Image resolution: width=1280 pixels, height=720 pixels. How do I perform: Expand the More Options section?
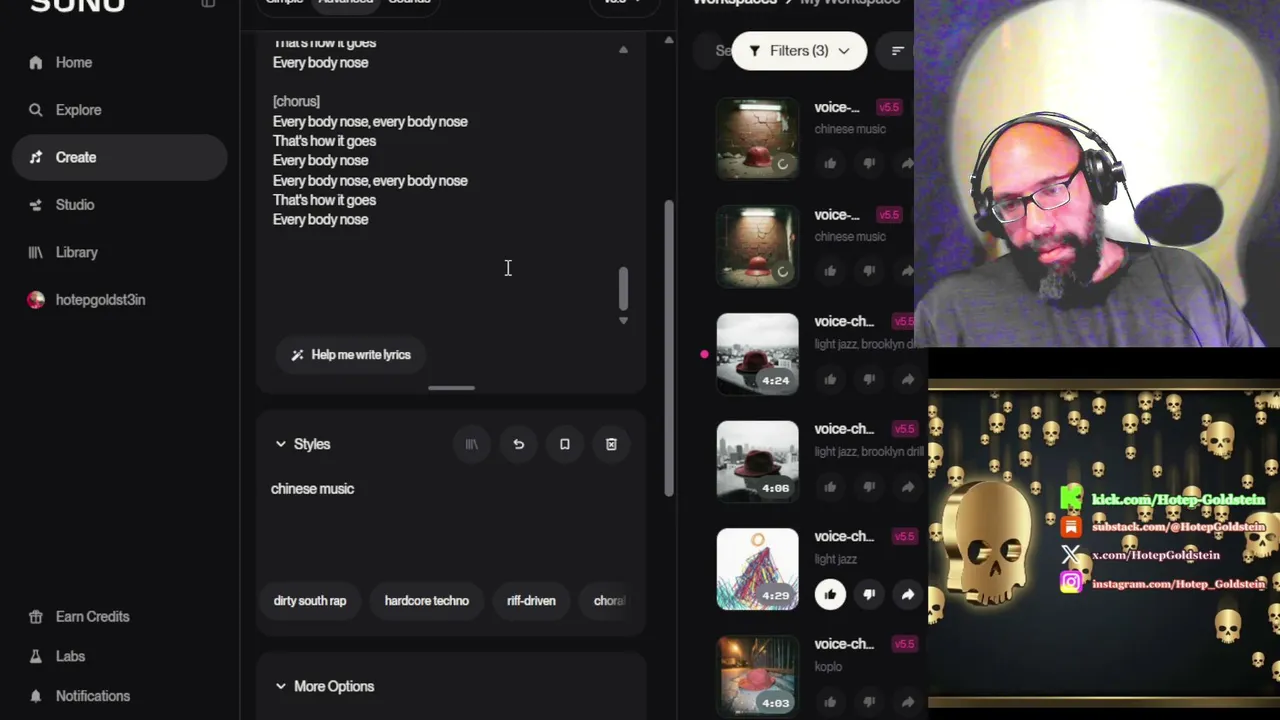pos(325,687)
